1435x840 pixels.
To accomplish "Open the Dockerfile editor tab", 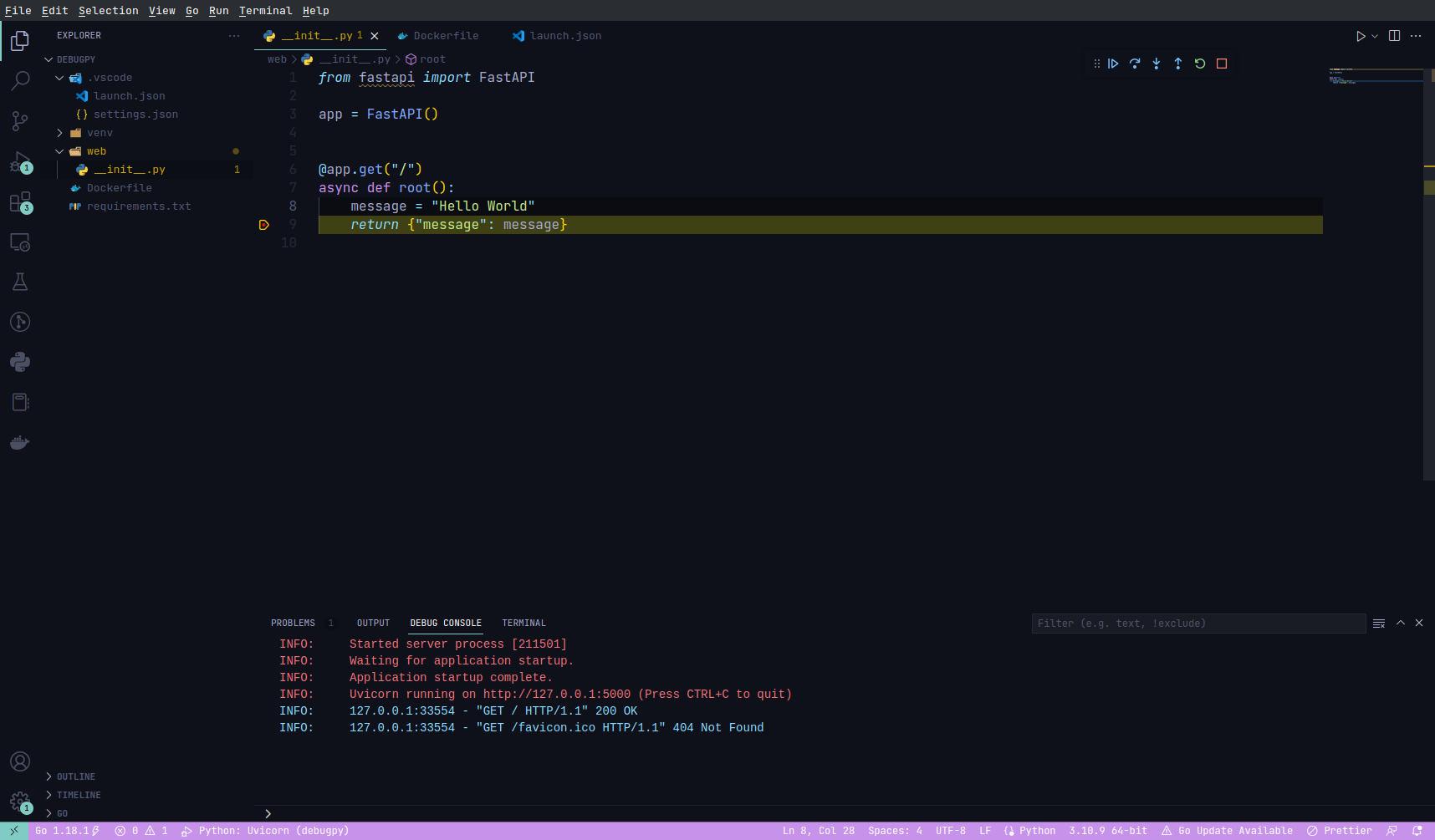I will click(x=446, y=36).
